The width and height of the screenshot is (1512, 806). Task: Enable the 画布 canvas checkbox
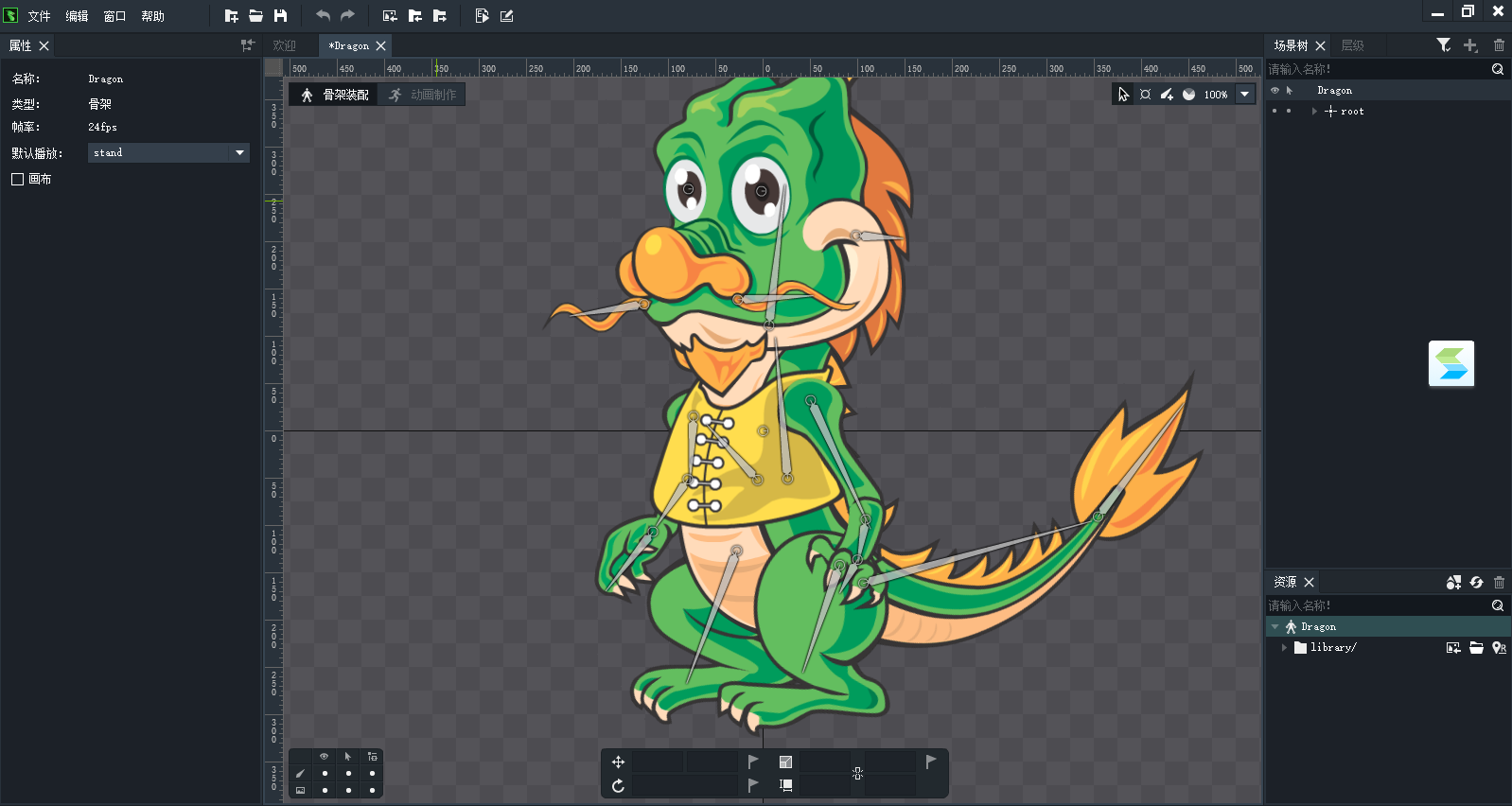coord(18,179)
